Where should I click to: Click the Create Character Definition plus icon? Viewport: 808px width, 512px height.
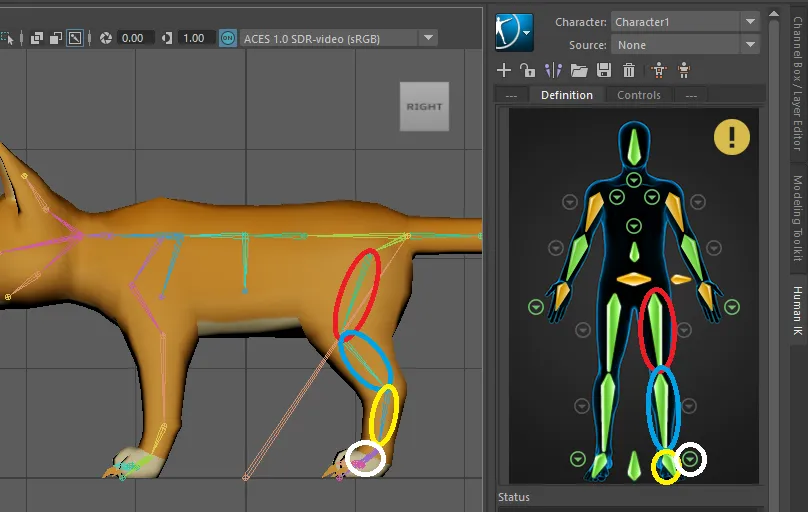[503, 70]
